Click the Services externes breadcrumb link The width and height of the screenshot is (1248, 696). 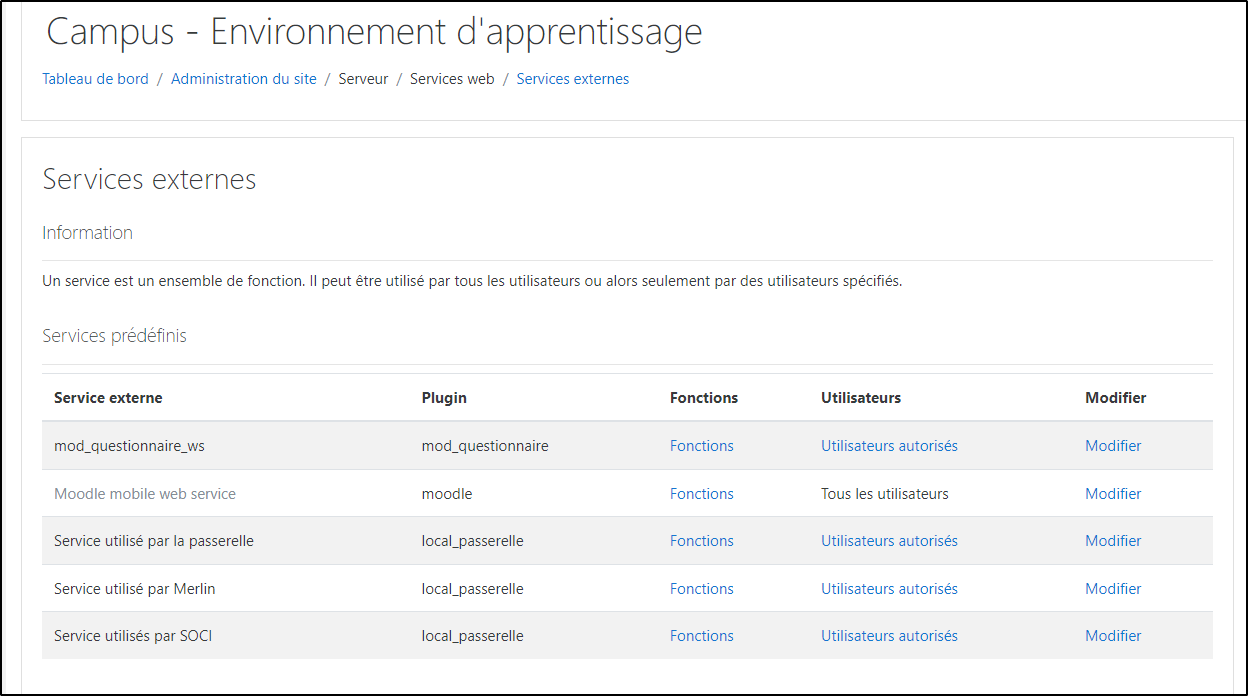click(x=572, y=79)
